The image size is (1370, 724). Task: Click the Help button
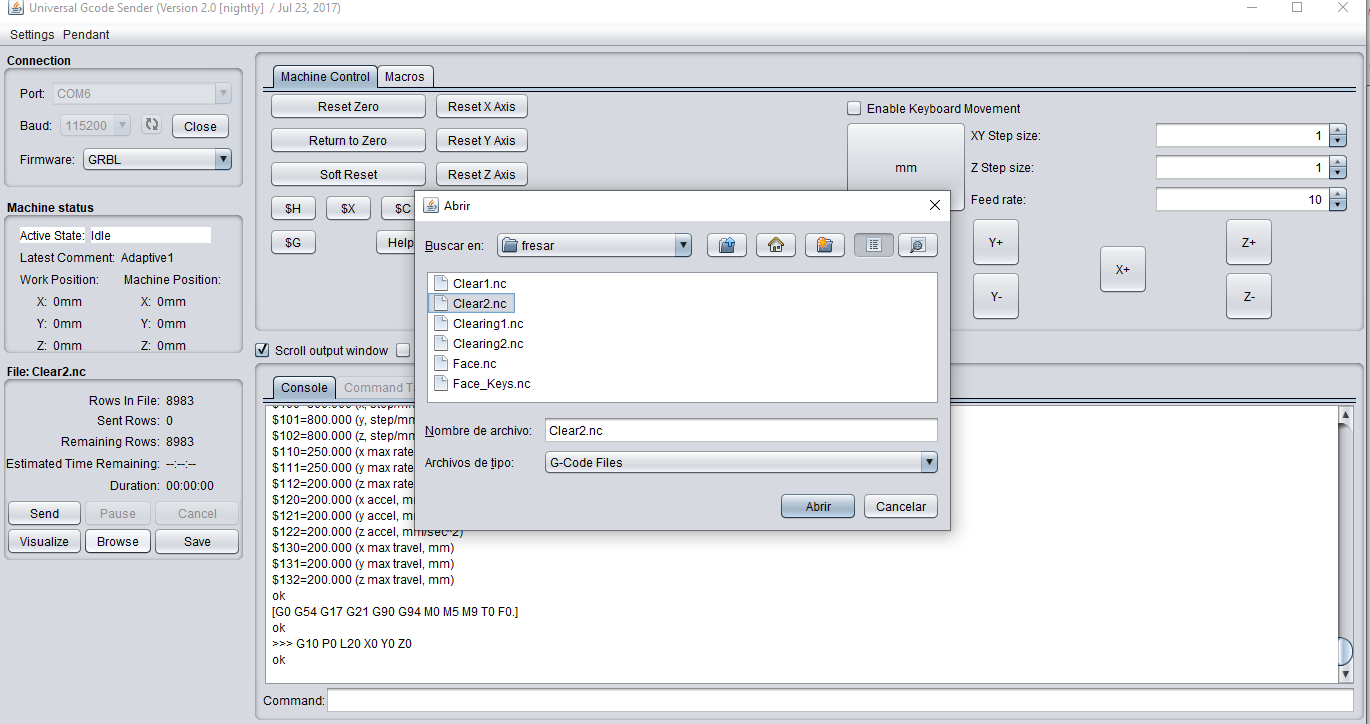[397, 242]
